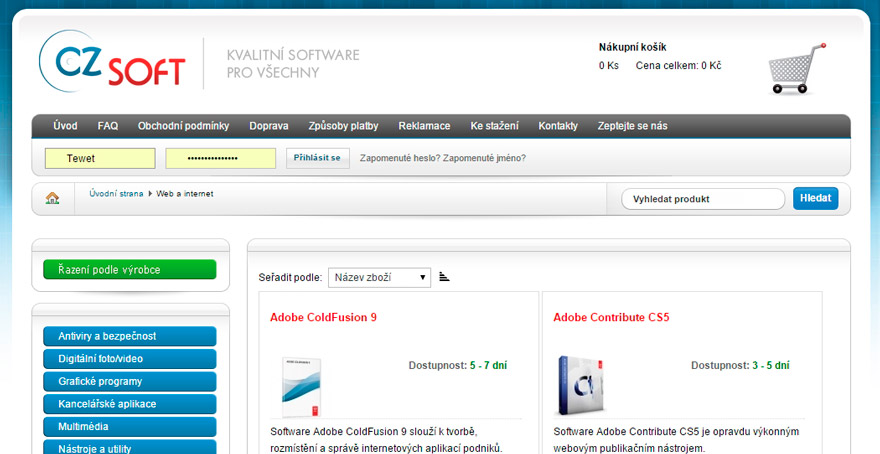Viewport: 880px width, 454px height.
Task: Select Způsoby platby in navigation
Action: click(x=343, y=126)
